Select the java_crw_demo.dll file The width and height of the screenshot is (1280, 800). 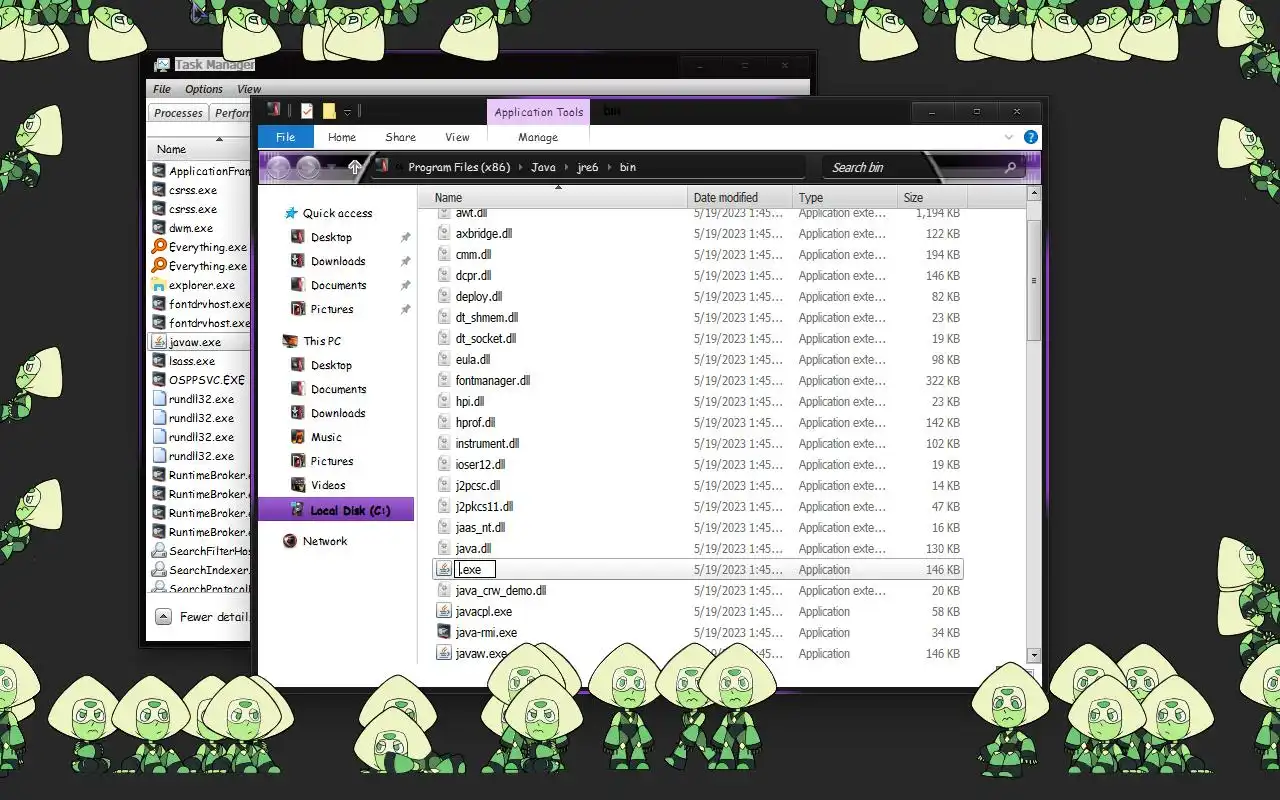[500, 590]
